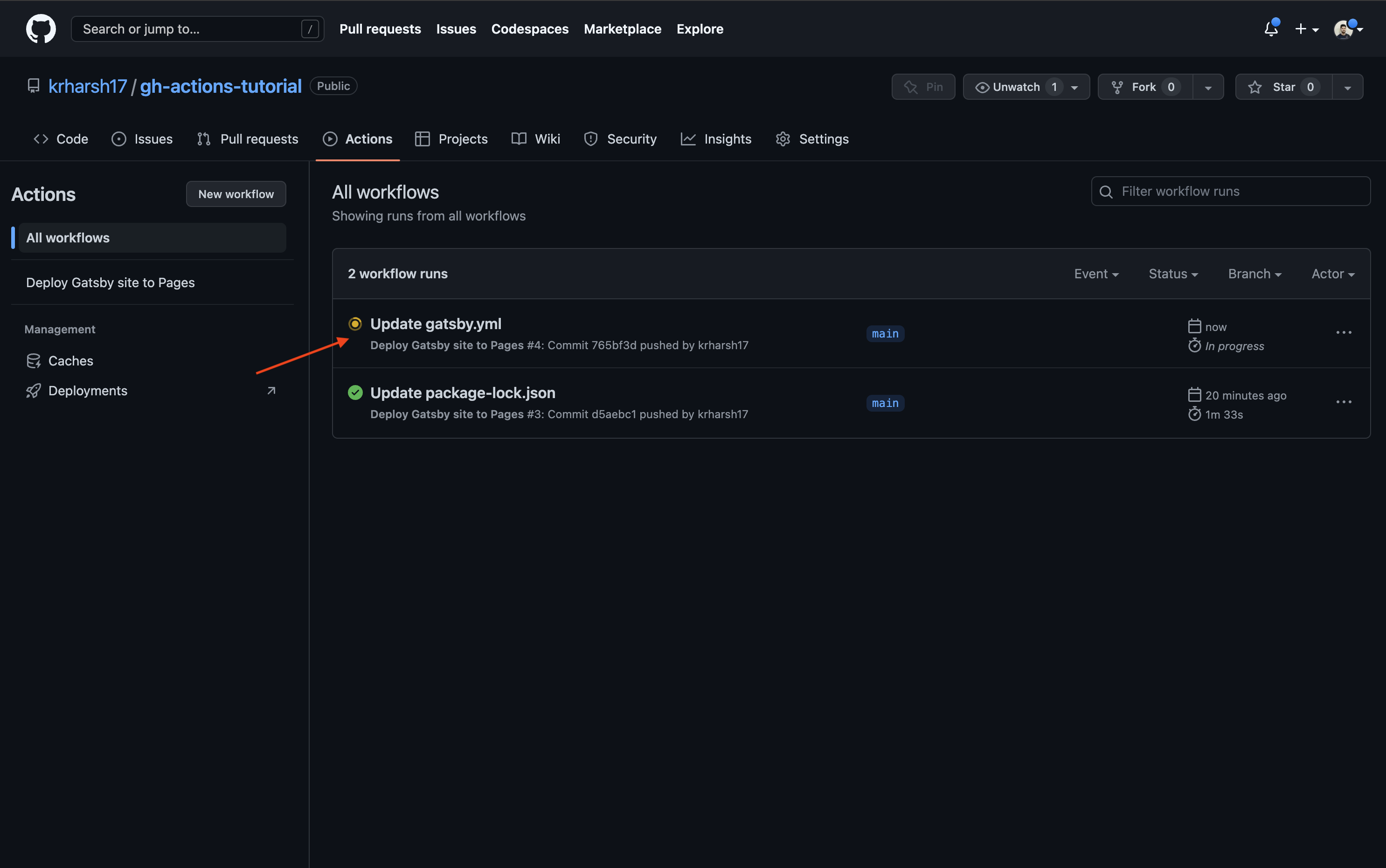The height and width of the screenshot is (868, 1386).
Task: Star the gh-actions-tutorial repository
Action: (x=1282, y=87)
